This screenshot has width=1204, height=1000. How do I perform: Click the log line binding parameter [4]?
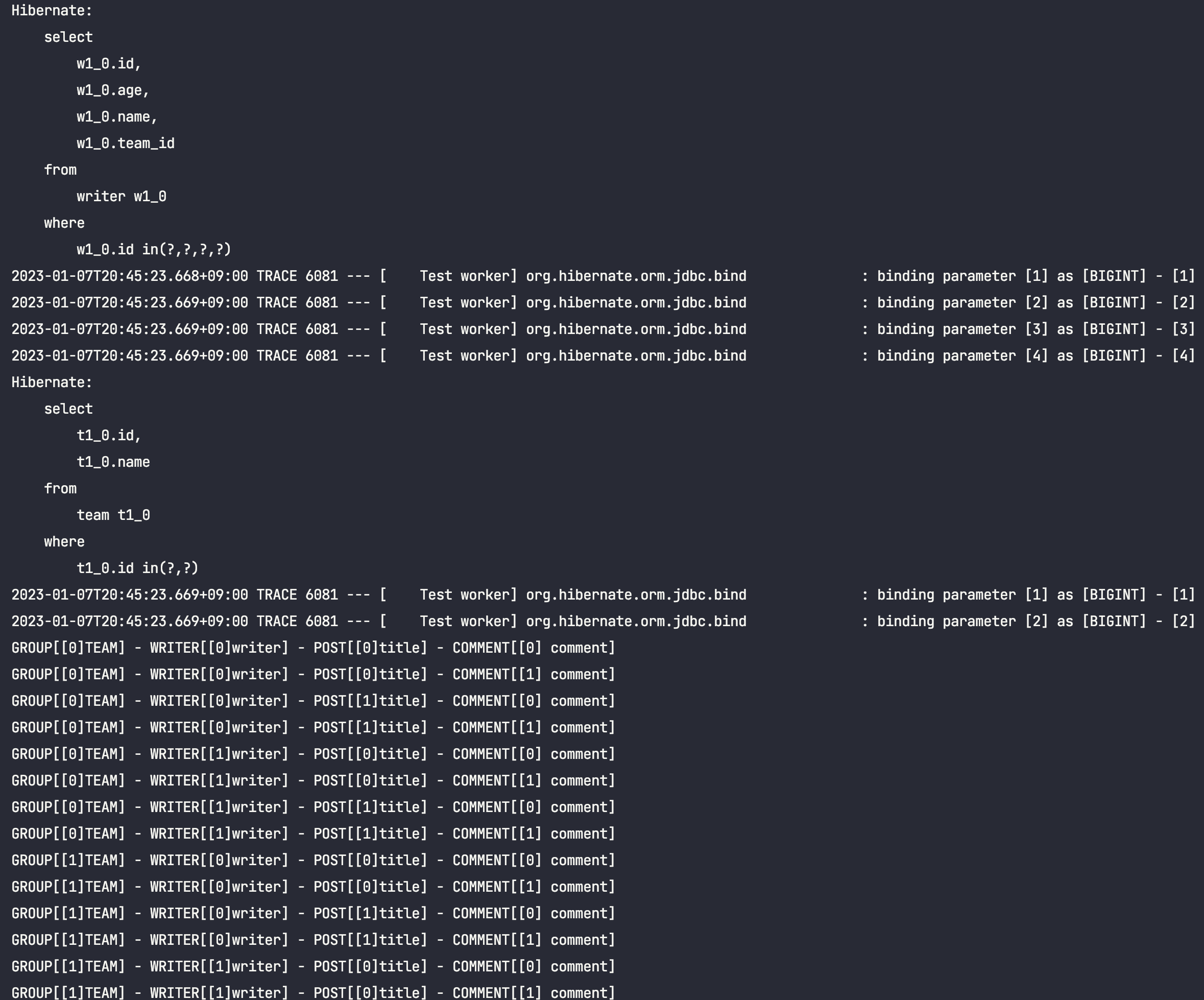603,356
